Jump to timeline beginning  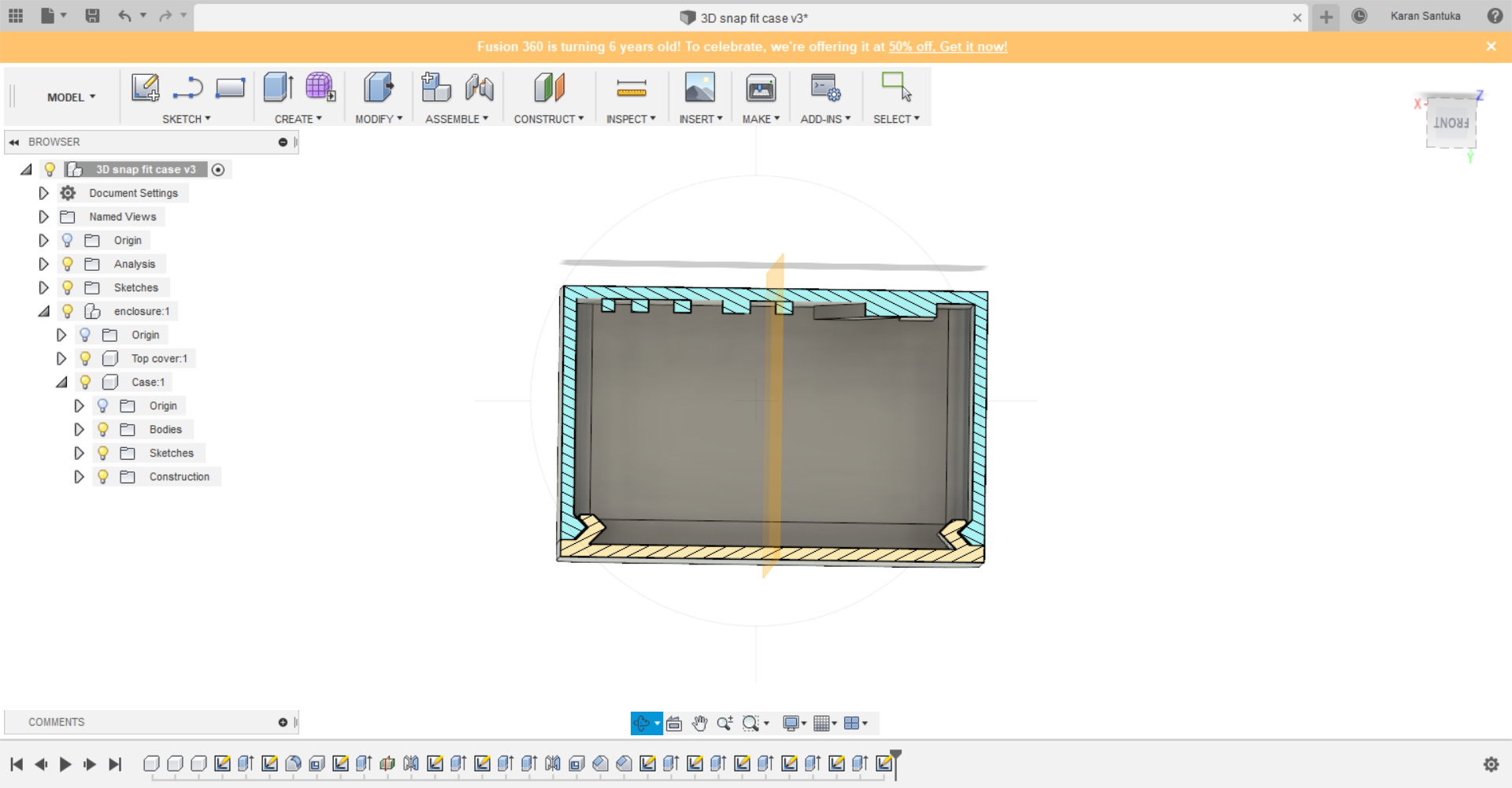17,764
